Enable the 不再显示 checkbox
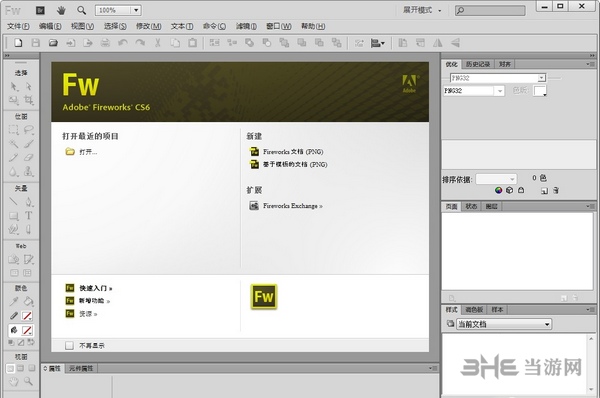600x398 pixels. click(69, 346)
